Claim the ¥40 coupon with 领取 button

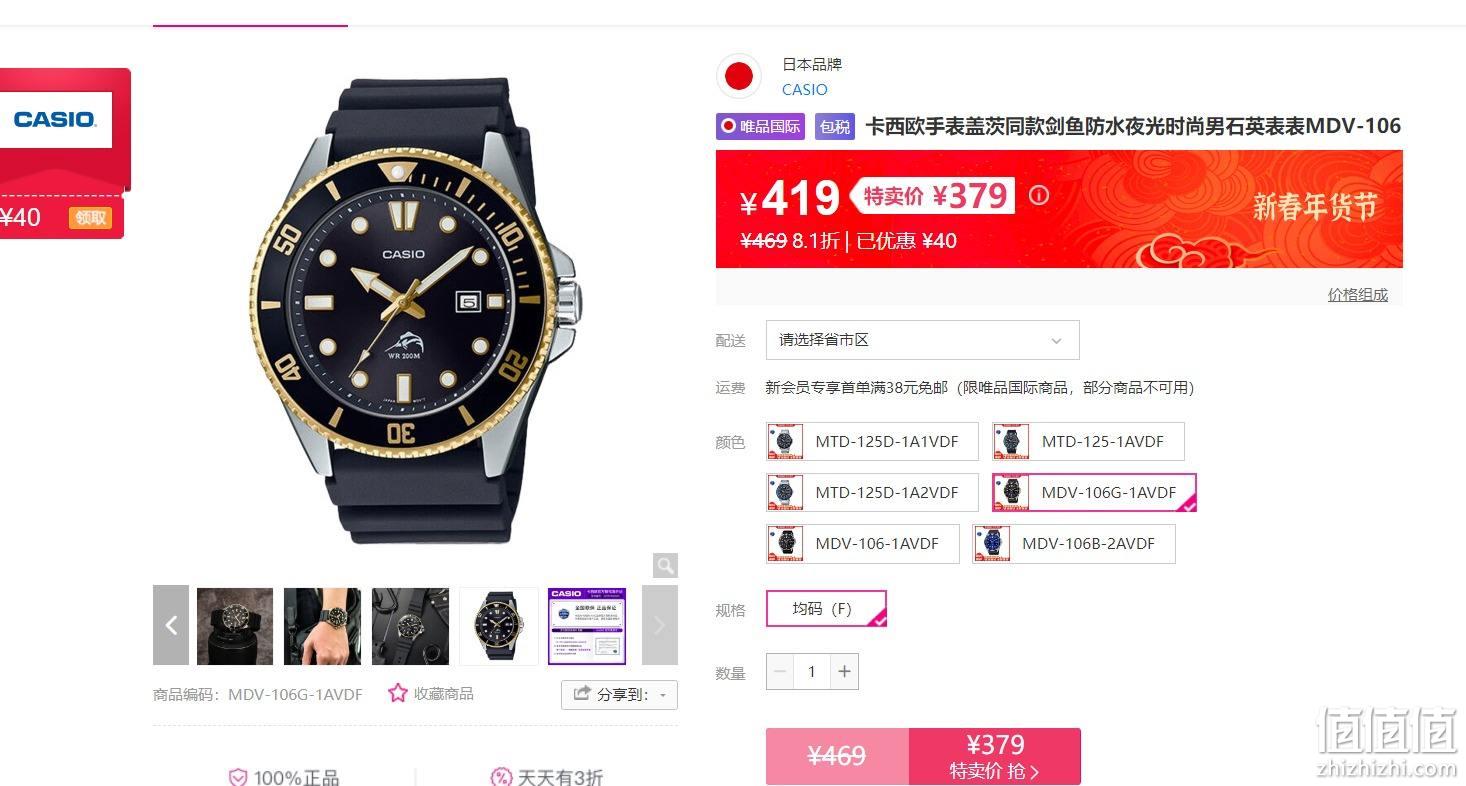pos(90,217)
